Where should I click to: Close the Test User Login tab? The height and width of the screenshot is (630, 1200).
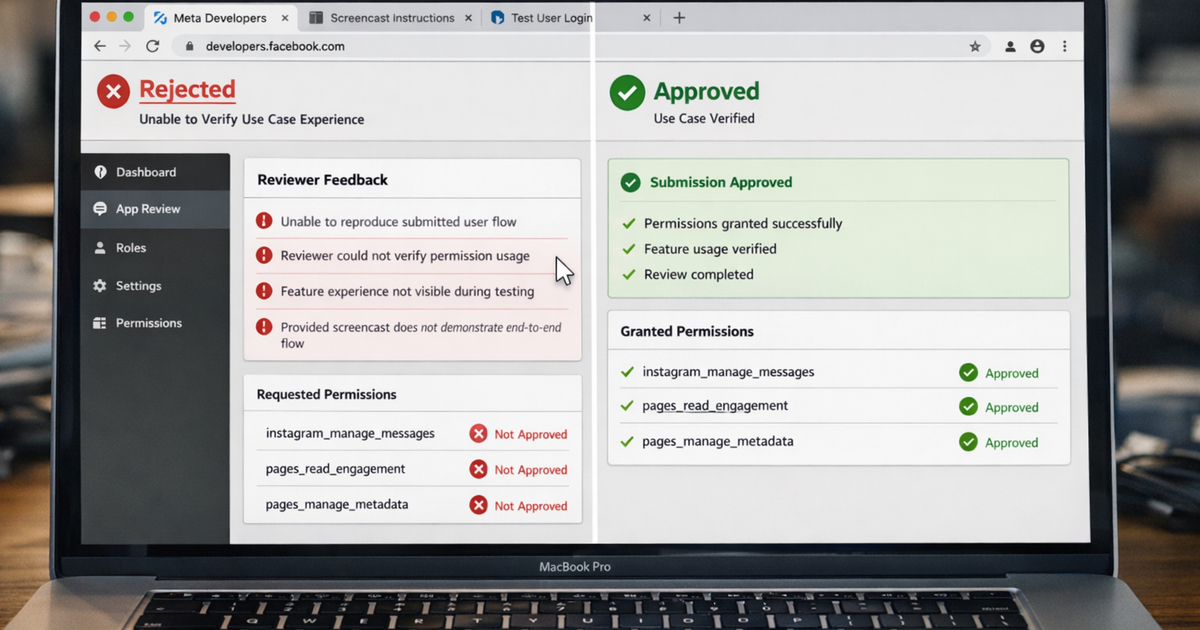pos(646,18)
